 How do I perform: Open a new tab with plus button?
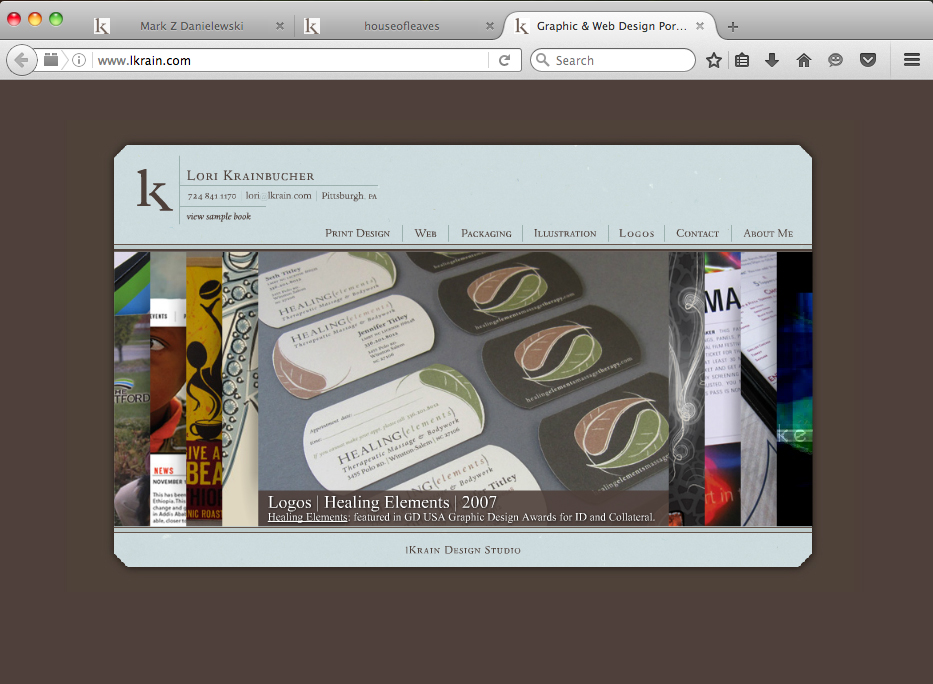tap(732, 27)
